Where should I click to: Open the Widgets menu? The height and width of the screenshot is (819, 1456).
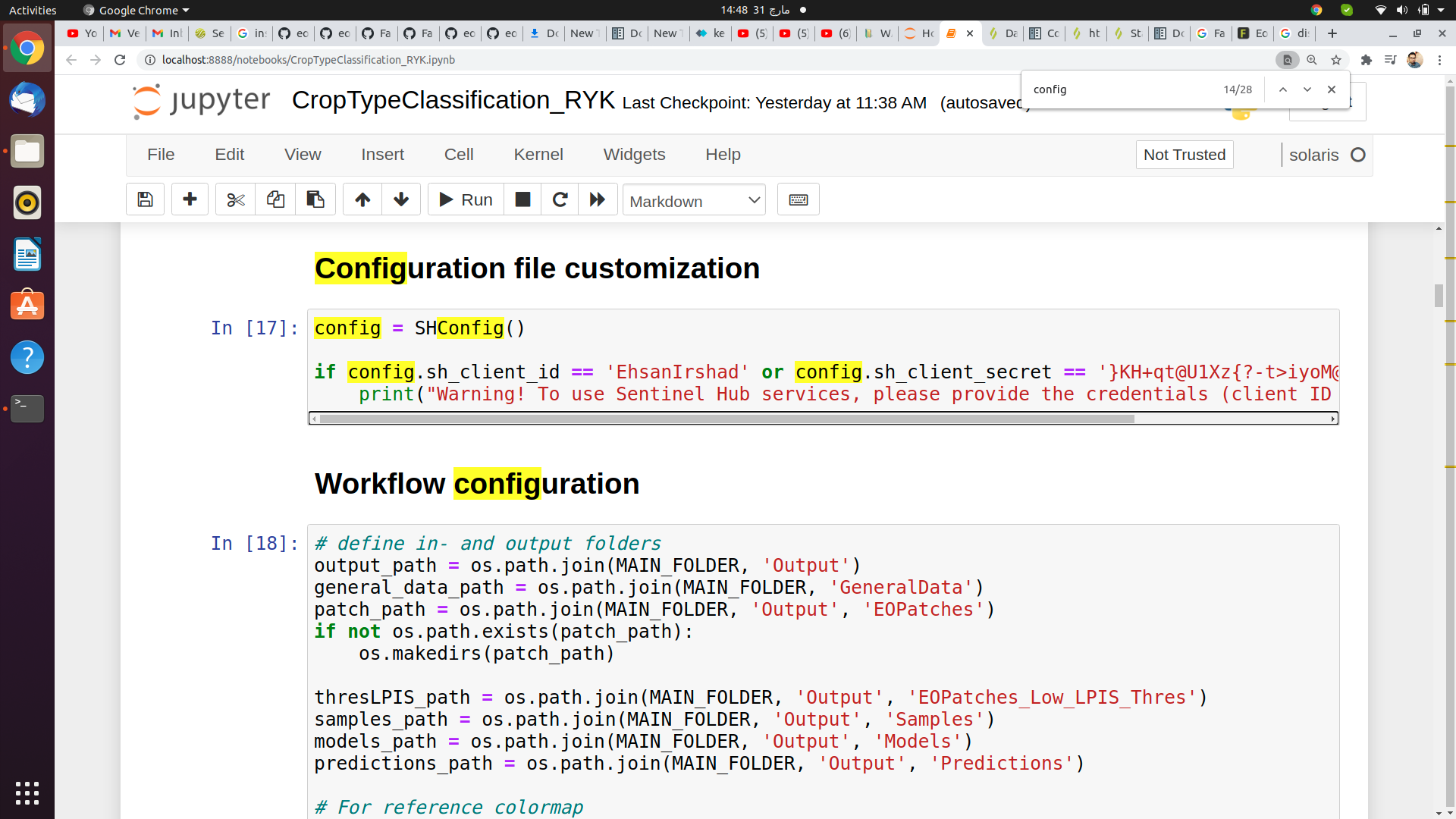(x=635, y=154)
